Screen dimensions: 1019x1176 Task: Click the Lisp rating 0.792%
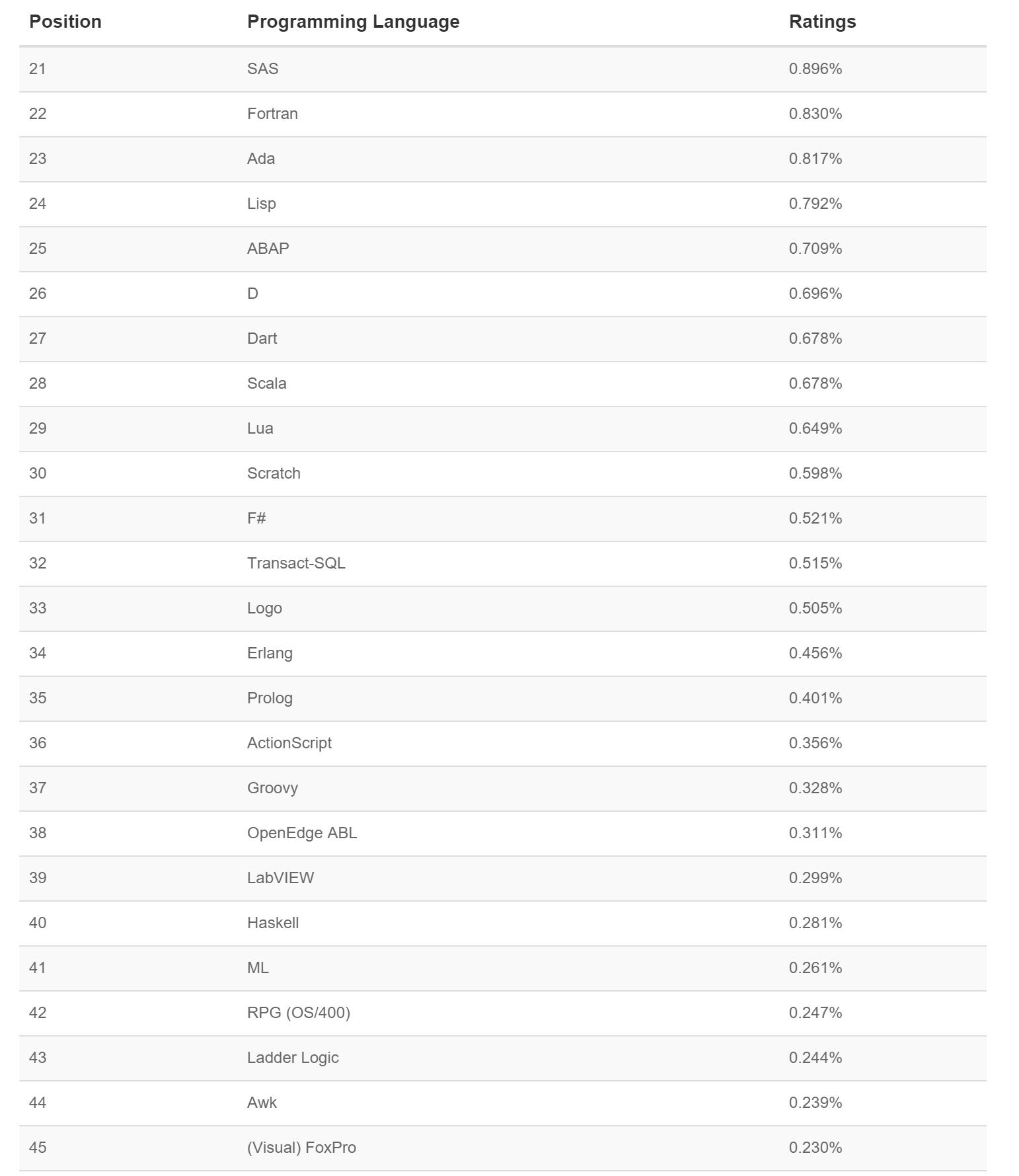(x=815, y=204)
